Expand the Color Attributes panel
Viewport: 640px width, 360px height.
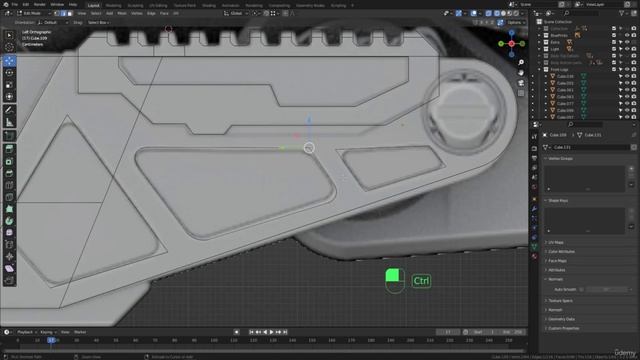coord(561,251)
